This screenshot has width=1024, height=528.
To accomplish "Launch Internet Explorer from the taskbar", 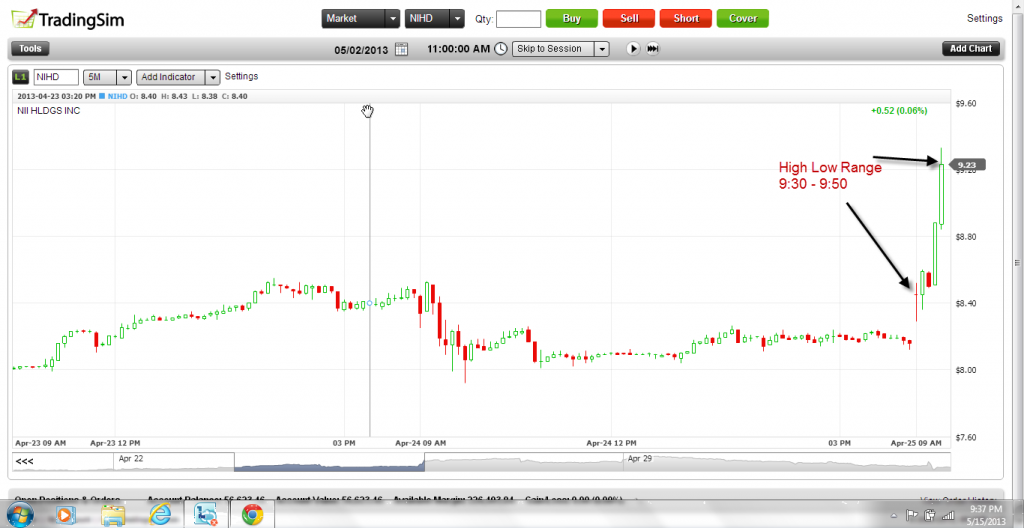I will [x=160, y=515].
